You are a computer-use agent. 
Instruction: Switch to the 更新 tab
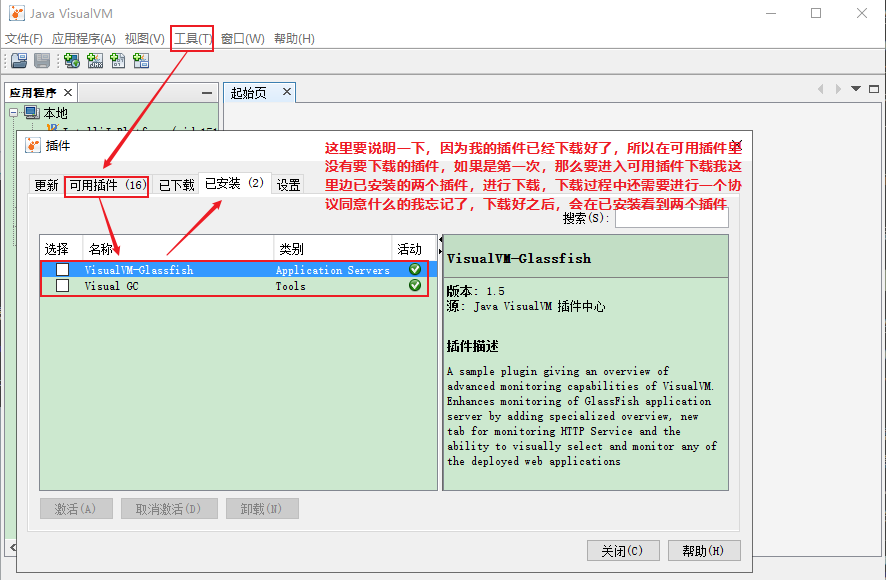click(46, 185)
